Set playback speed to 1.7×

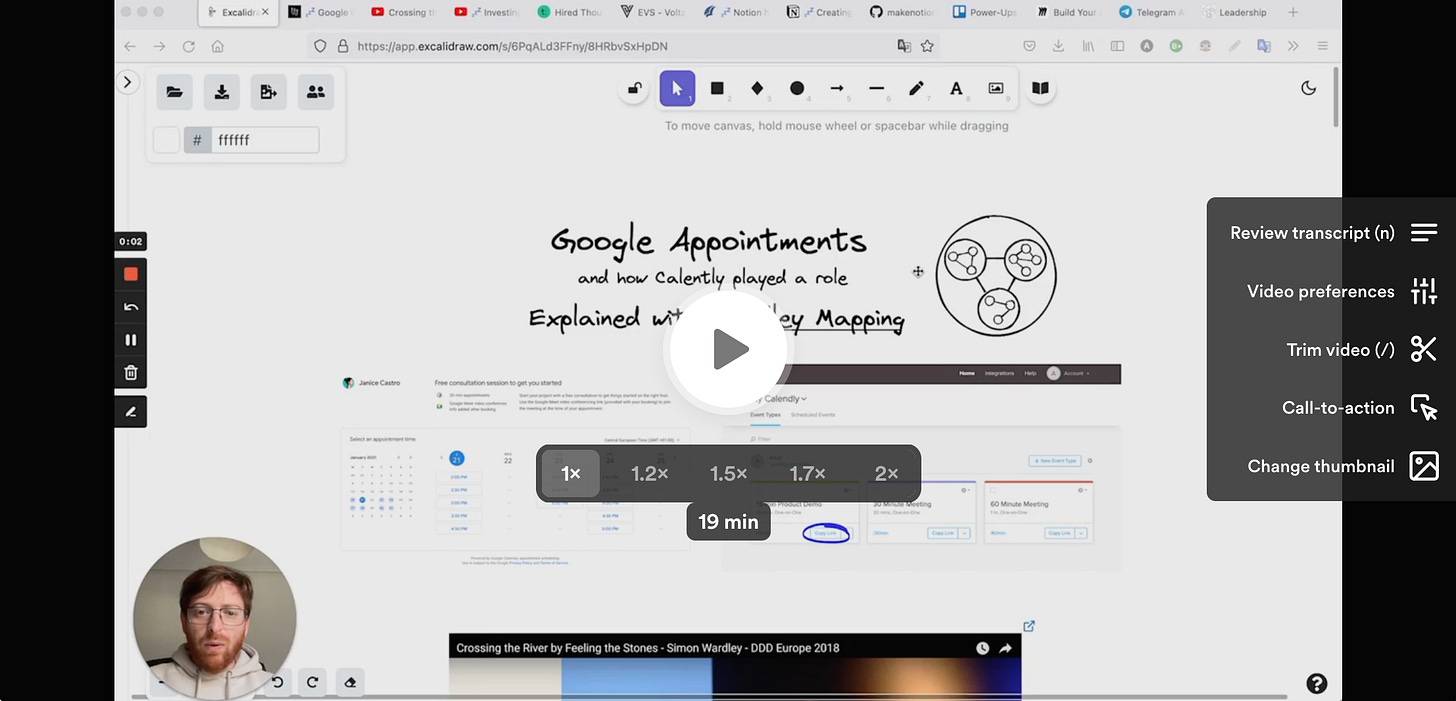pyautogui.click(x=807, y=474)
